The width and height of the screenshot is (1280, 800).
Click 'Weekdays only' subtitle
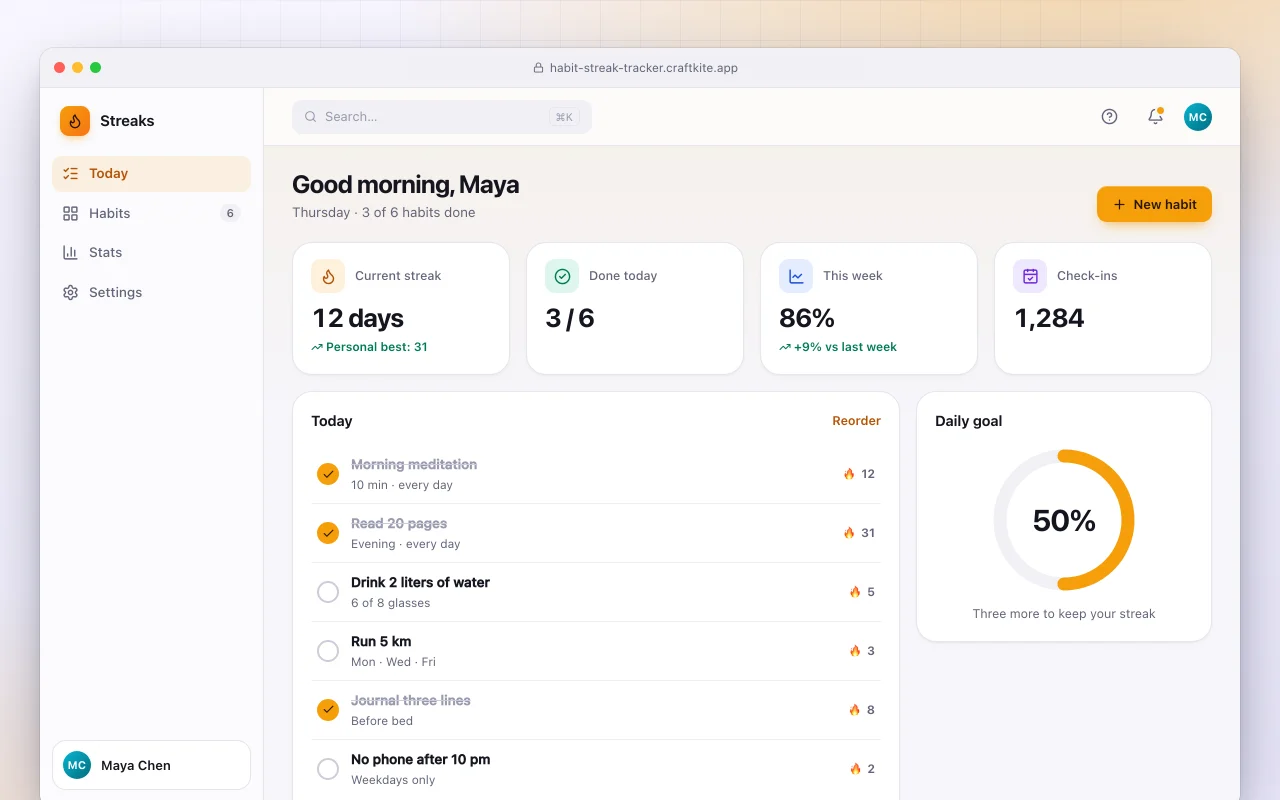coord(393,780)
